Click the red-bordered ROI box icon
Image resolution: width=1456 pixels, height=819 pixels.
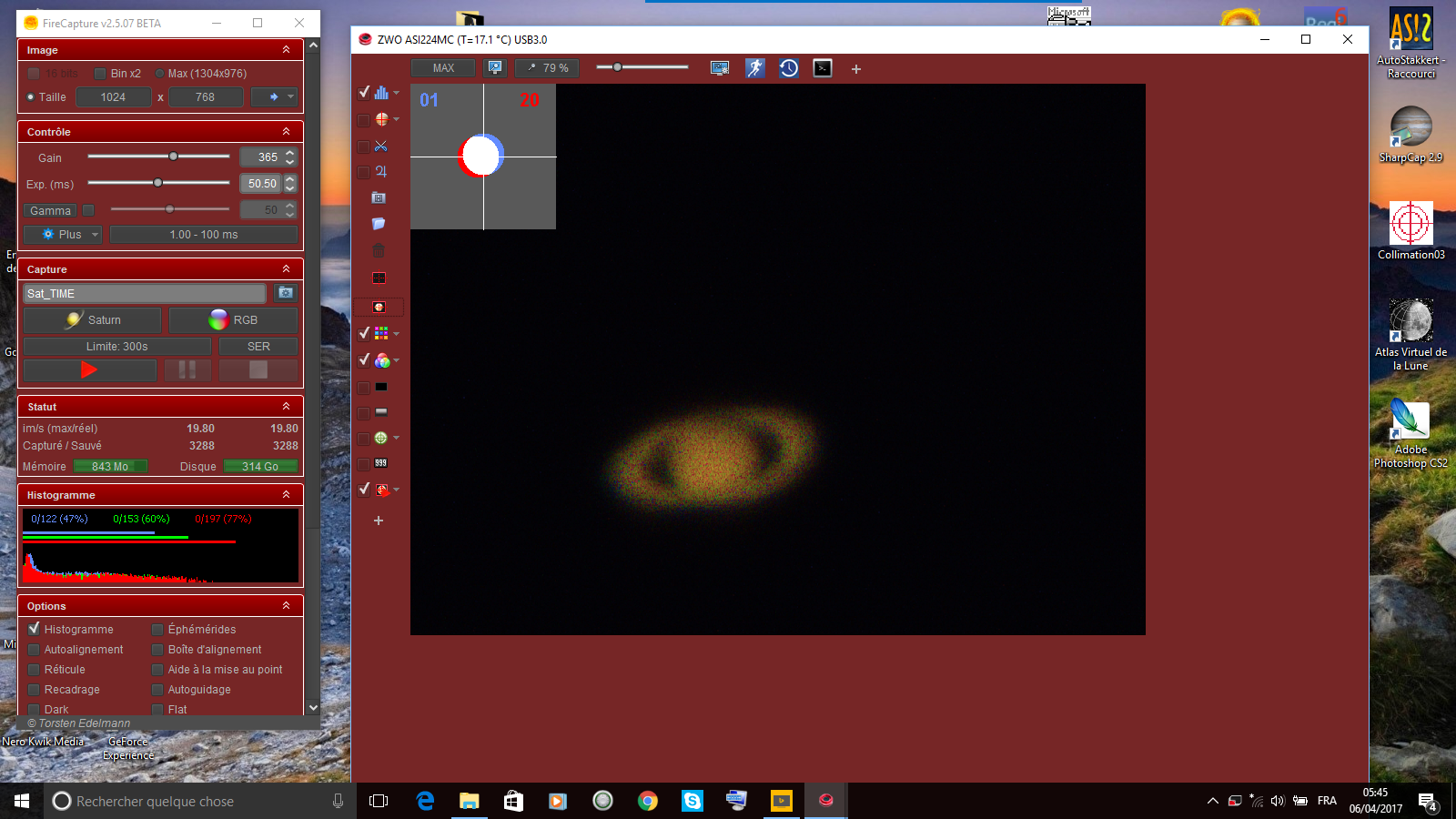(379, 278)
